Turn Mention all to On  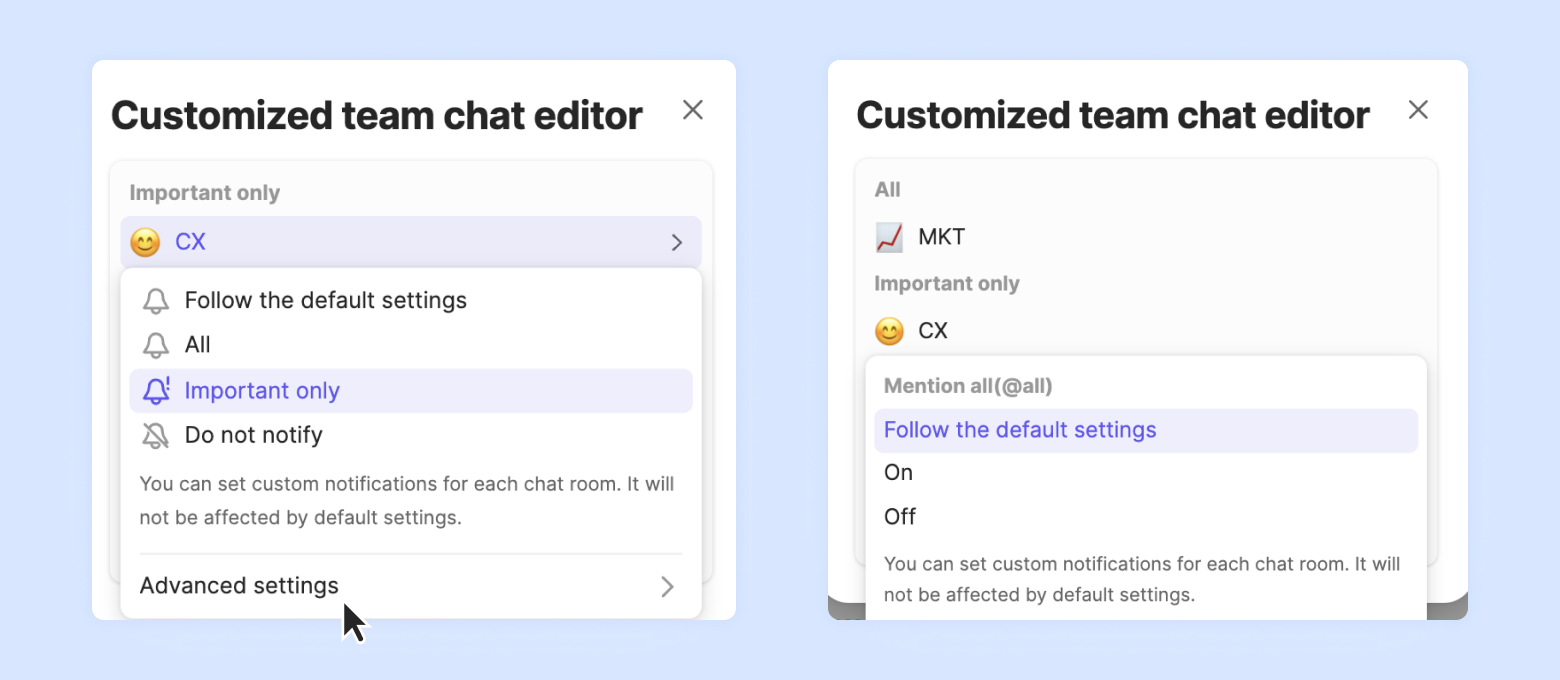coord(898,473)
